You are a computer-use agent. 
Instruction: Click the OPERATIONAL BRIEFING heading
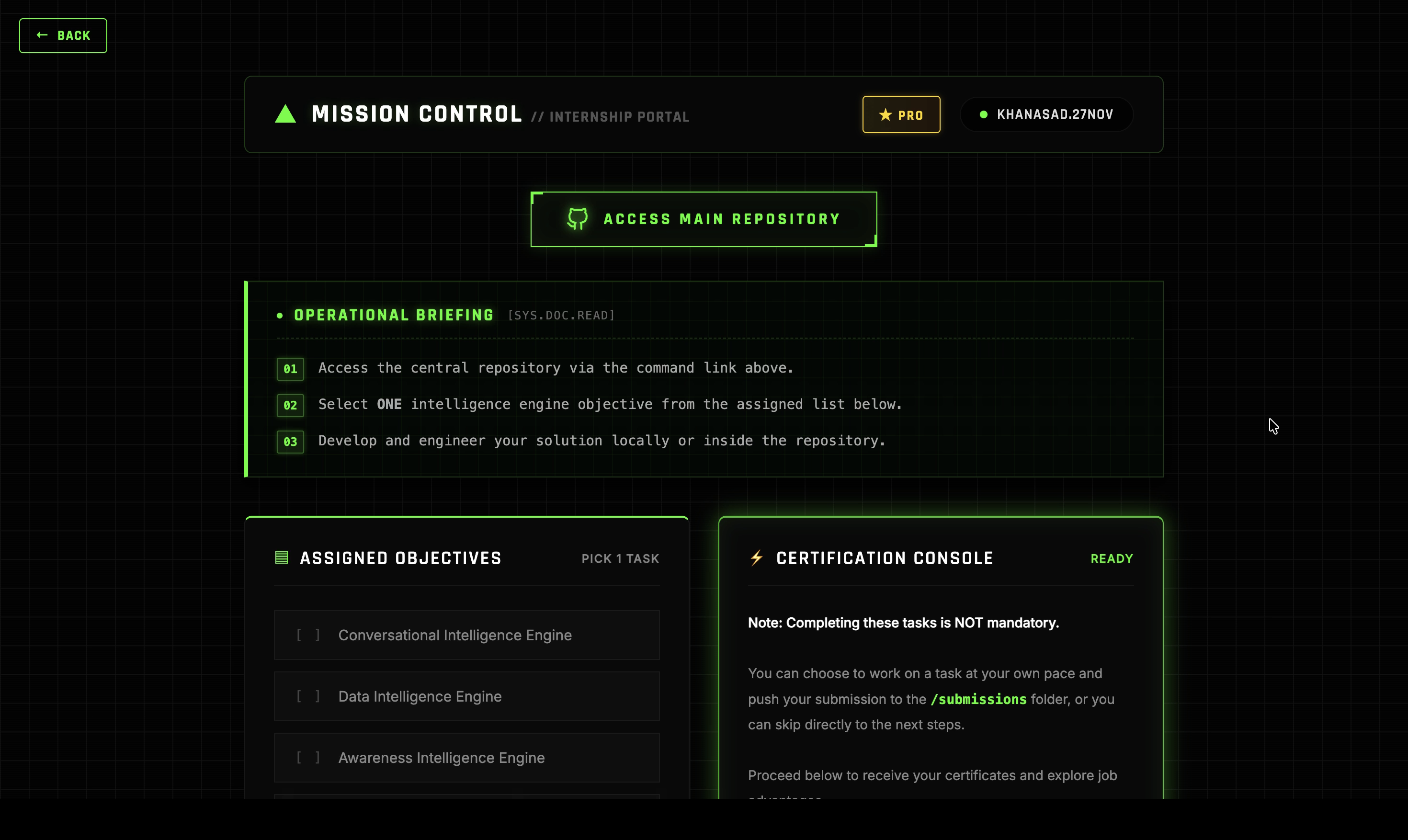tap(394, 315)
